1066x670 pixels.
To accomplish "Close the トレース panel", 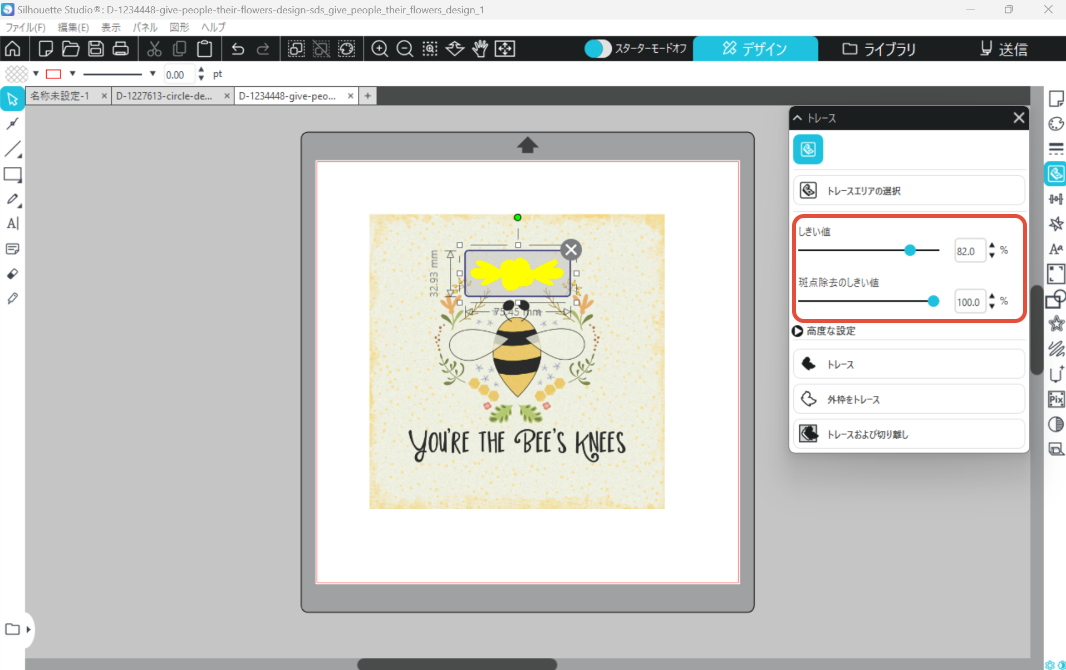I will pos(1018,118).
